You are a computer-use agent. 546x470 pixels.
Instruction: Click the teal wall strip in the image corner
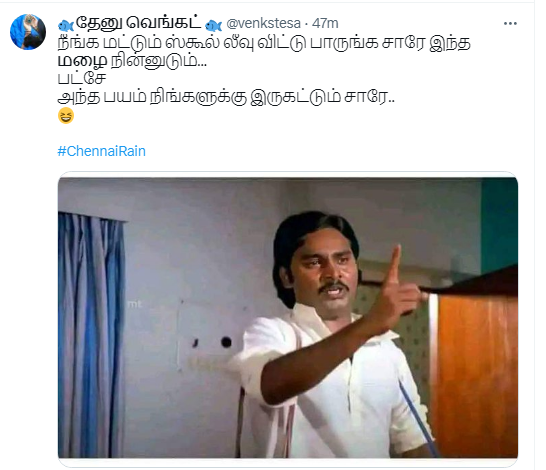[x=499, y=225]
